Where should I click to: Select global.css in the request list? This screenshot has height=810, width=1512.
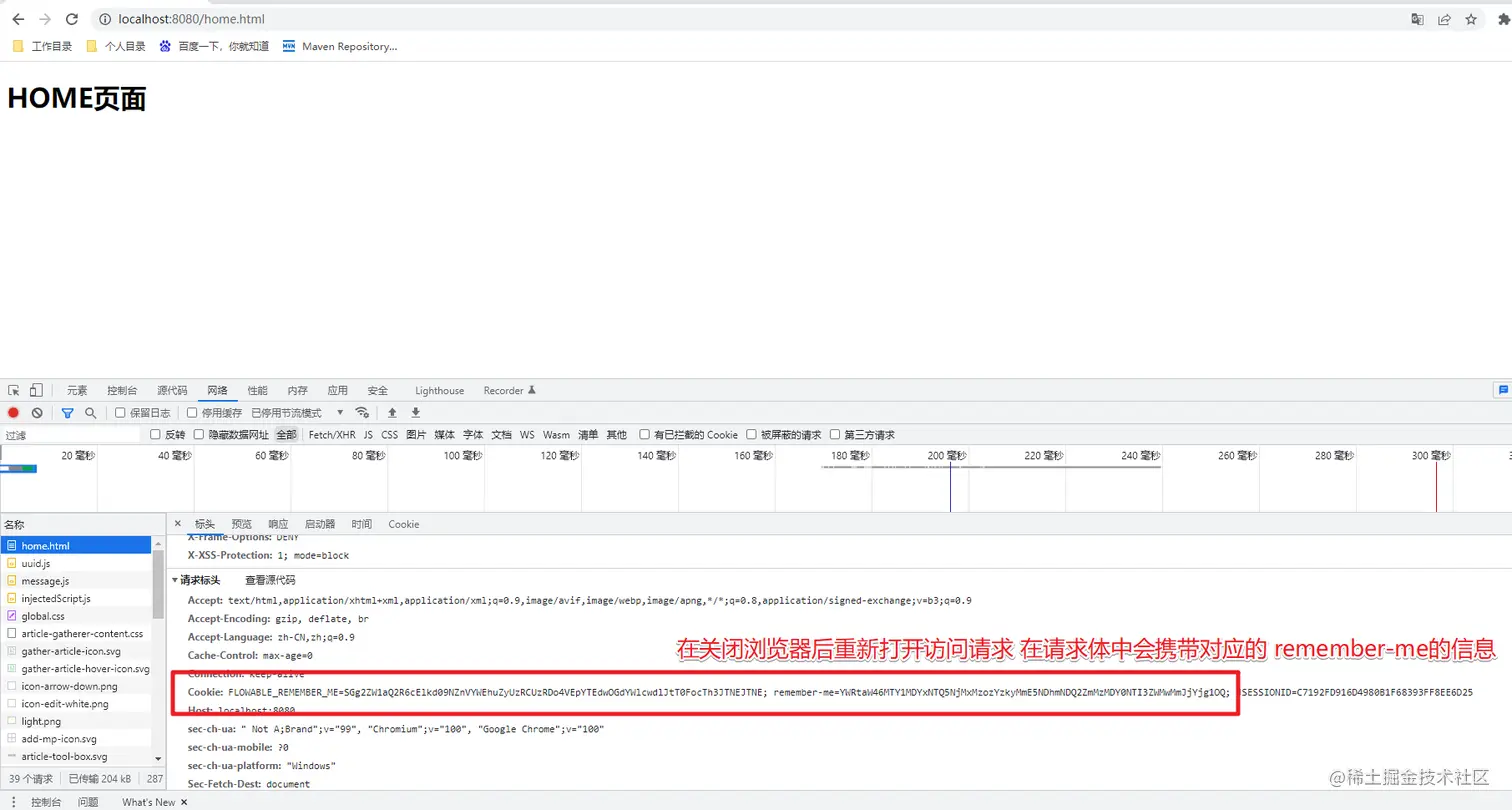click(77, 616)
